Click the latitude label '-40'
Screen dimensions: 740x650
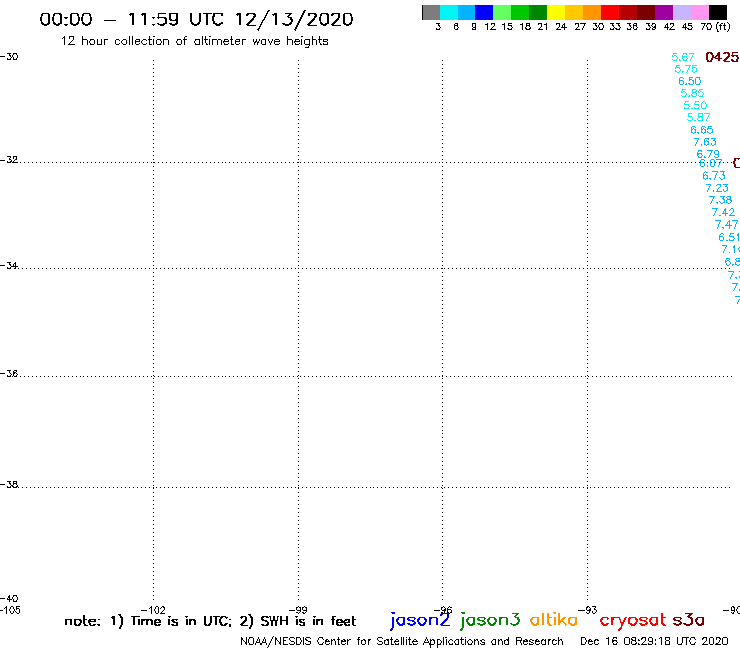[9, 599]
